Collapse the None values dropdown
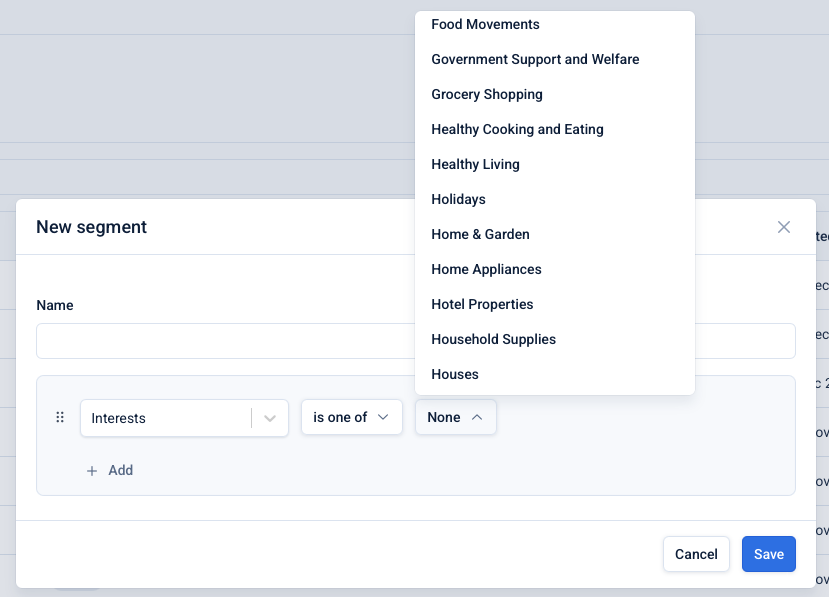The height and width of the screenshot is (597, 829). [456, 418]
